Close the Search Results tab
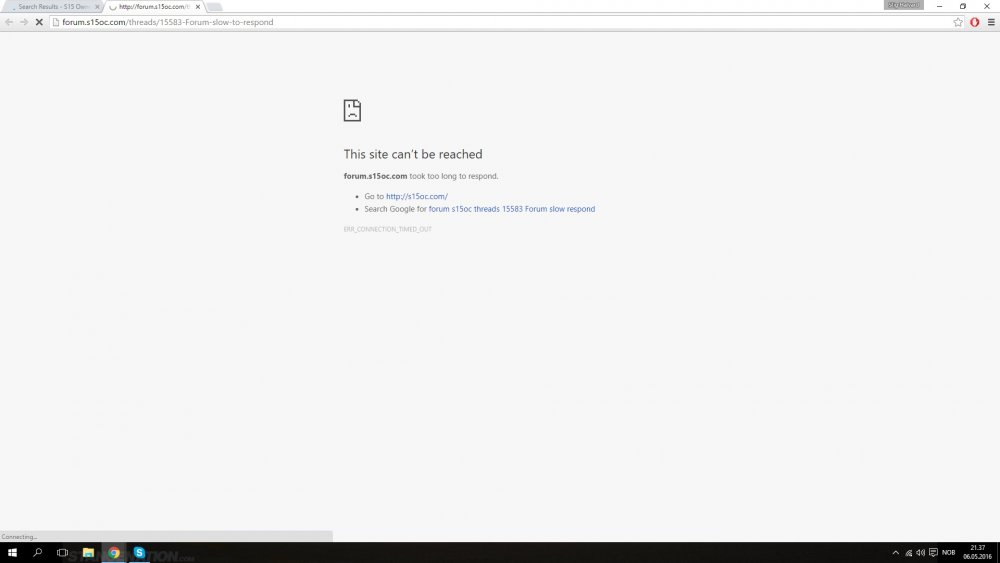This screenshot has height=563, width=1000. click(x=97, y=7)
